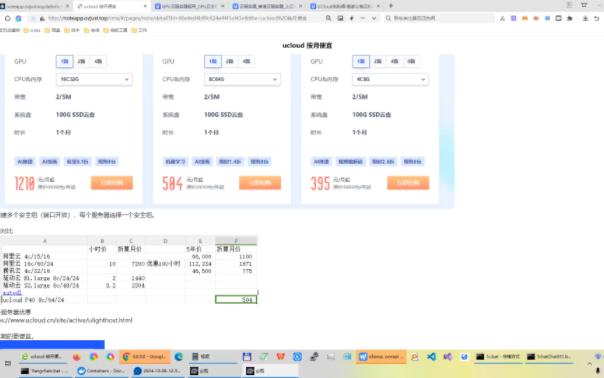Click the buy button next to 395 price

click(x=408, y=183)
